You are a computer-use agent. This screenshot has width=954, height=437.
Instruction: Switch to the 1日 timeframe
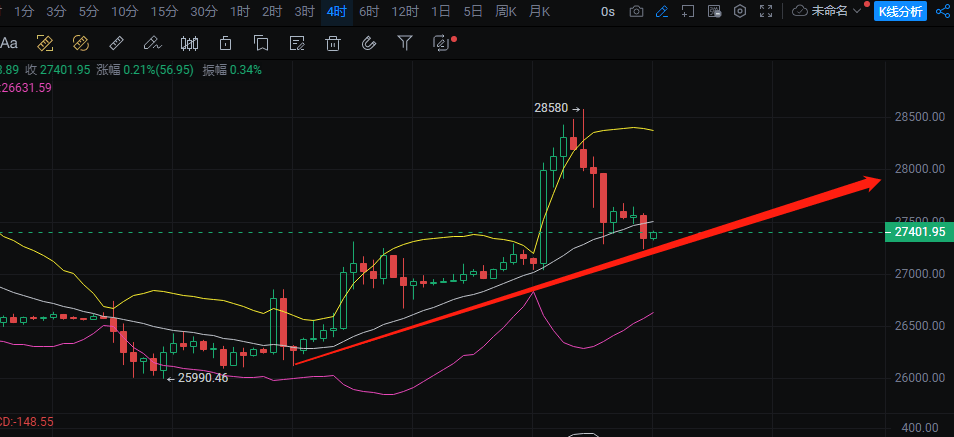pos(440,11)
